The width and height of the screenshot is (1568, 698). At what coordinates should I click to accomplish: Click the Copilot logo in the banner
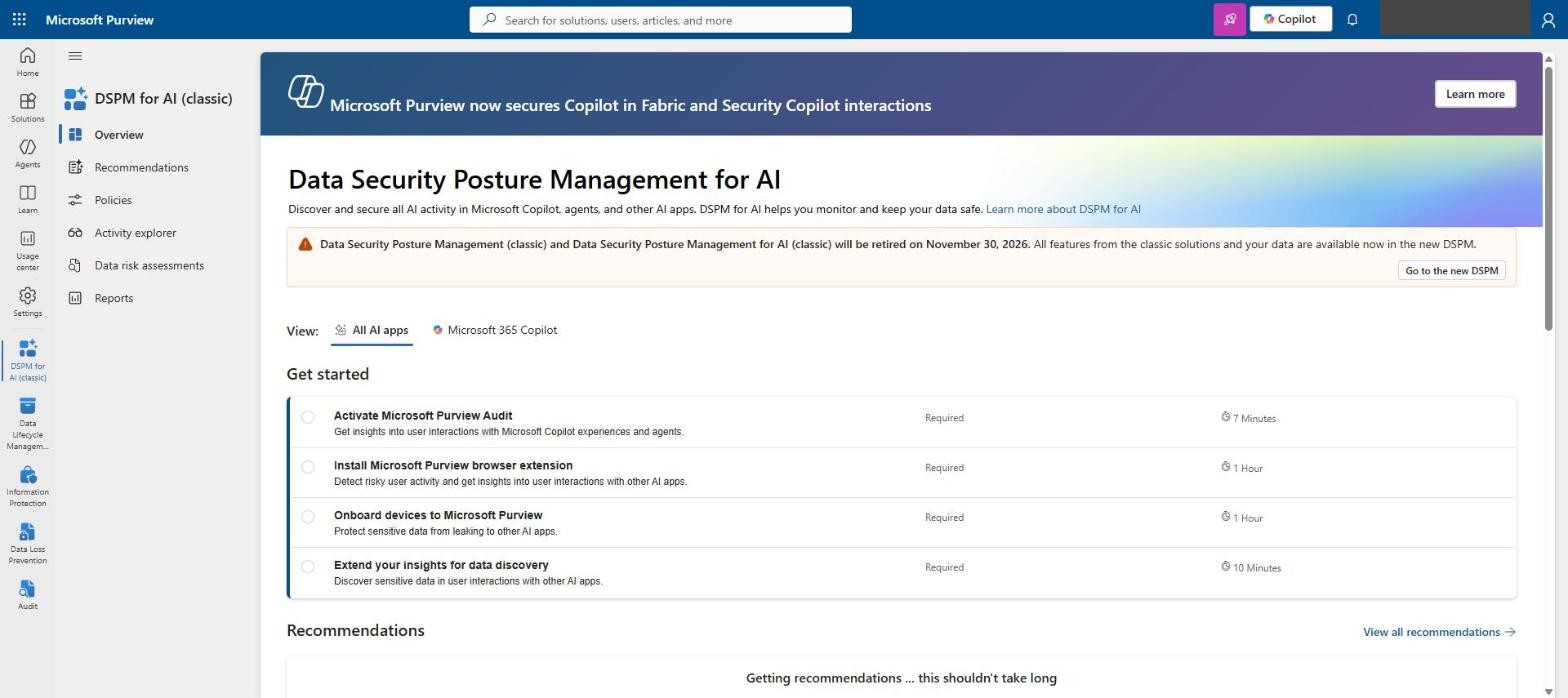pos(305,91)
